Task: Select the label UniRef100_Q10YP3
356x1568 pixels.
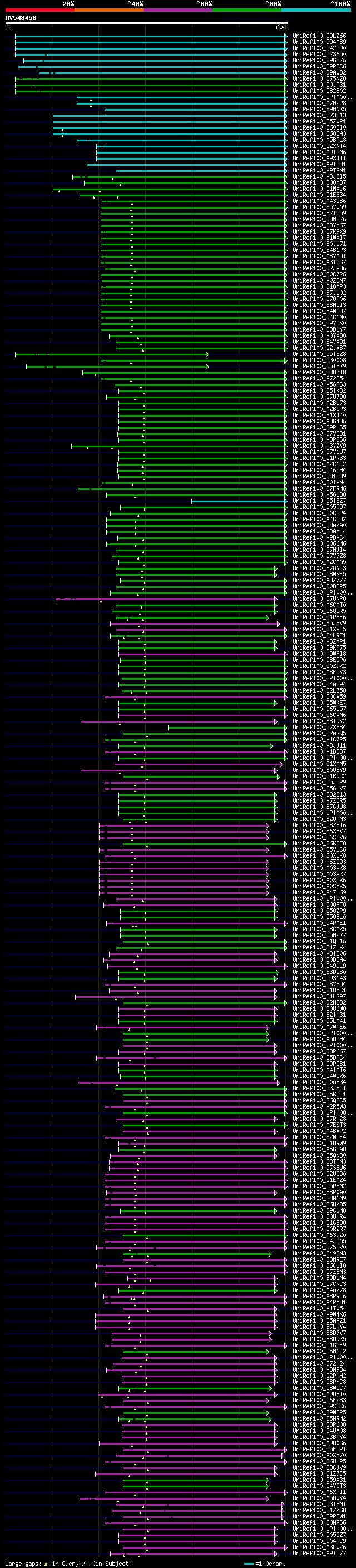Action: click(319, 286)
